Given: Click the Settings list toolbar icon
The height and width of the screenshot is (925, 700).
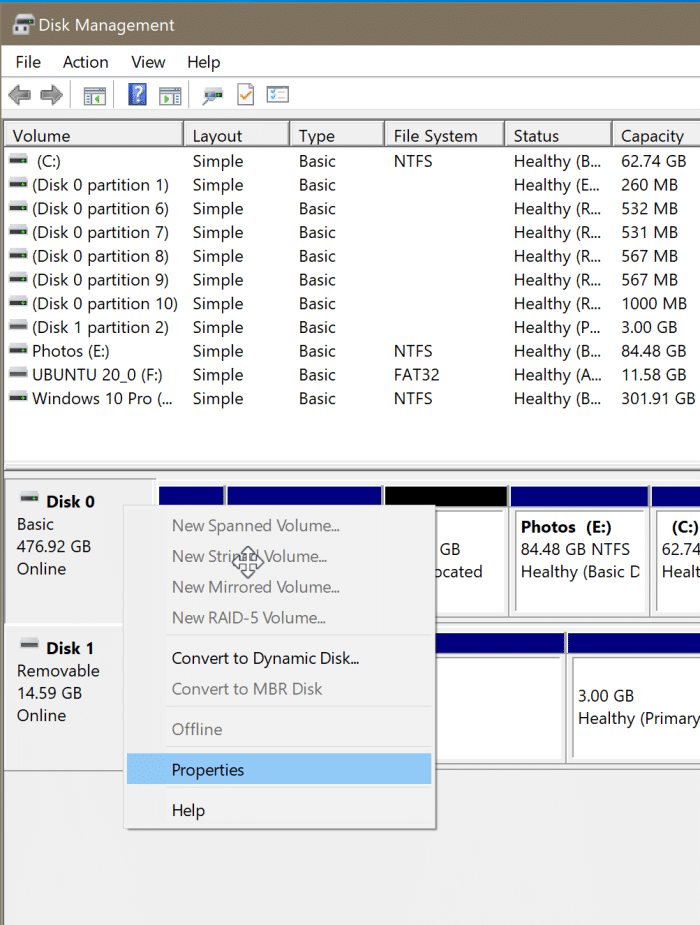Looking at the screenshot, I should pyautogui.click(x=277, y=94).
